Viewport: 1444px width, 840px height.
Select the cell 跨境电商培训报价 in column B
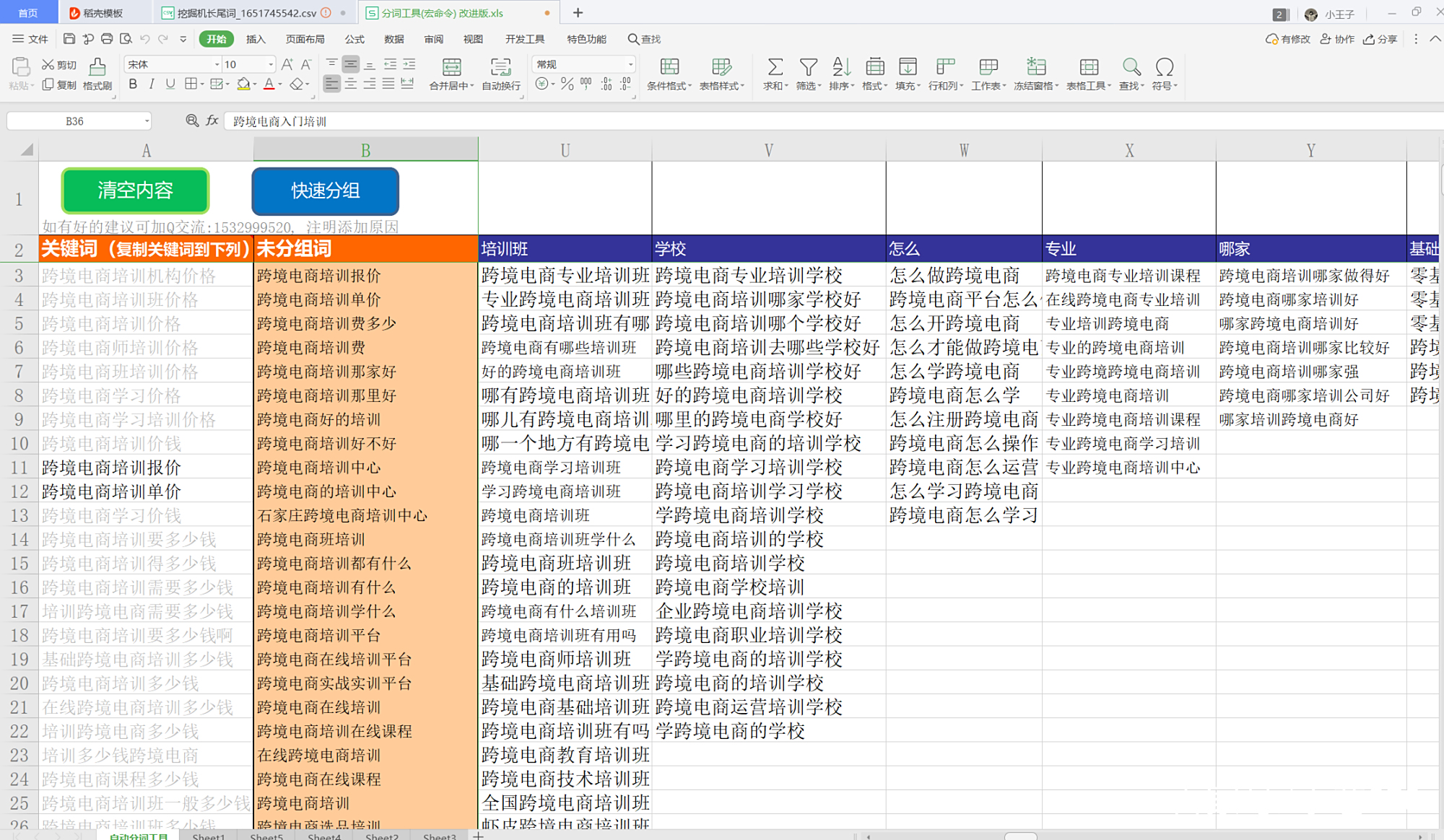365,276
